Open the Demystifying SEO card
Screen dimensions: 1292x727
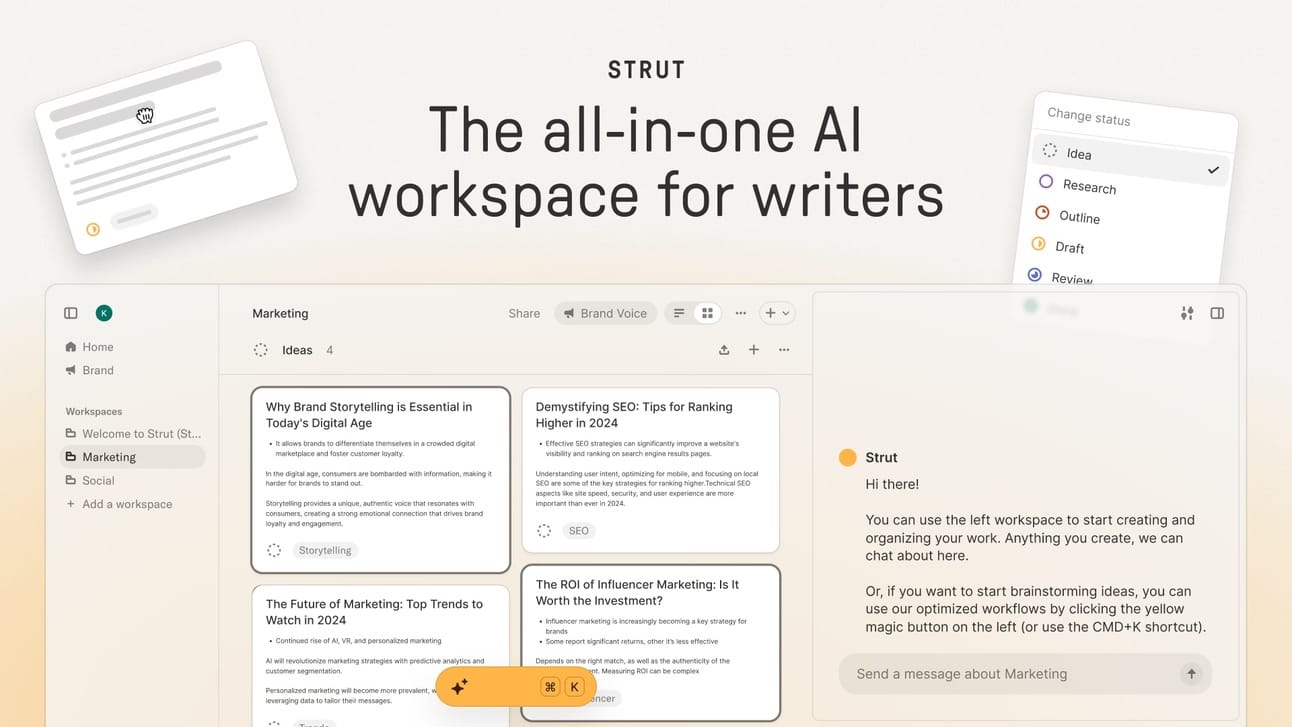click(650, 470)
